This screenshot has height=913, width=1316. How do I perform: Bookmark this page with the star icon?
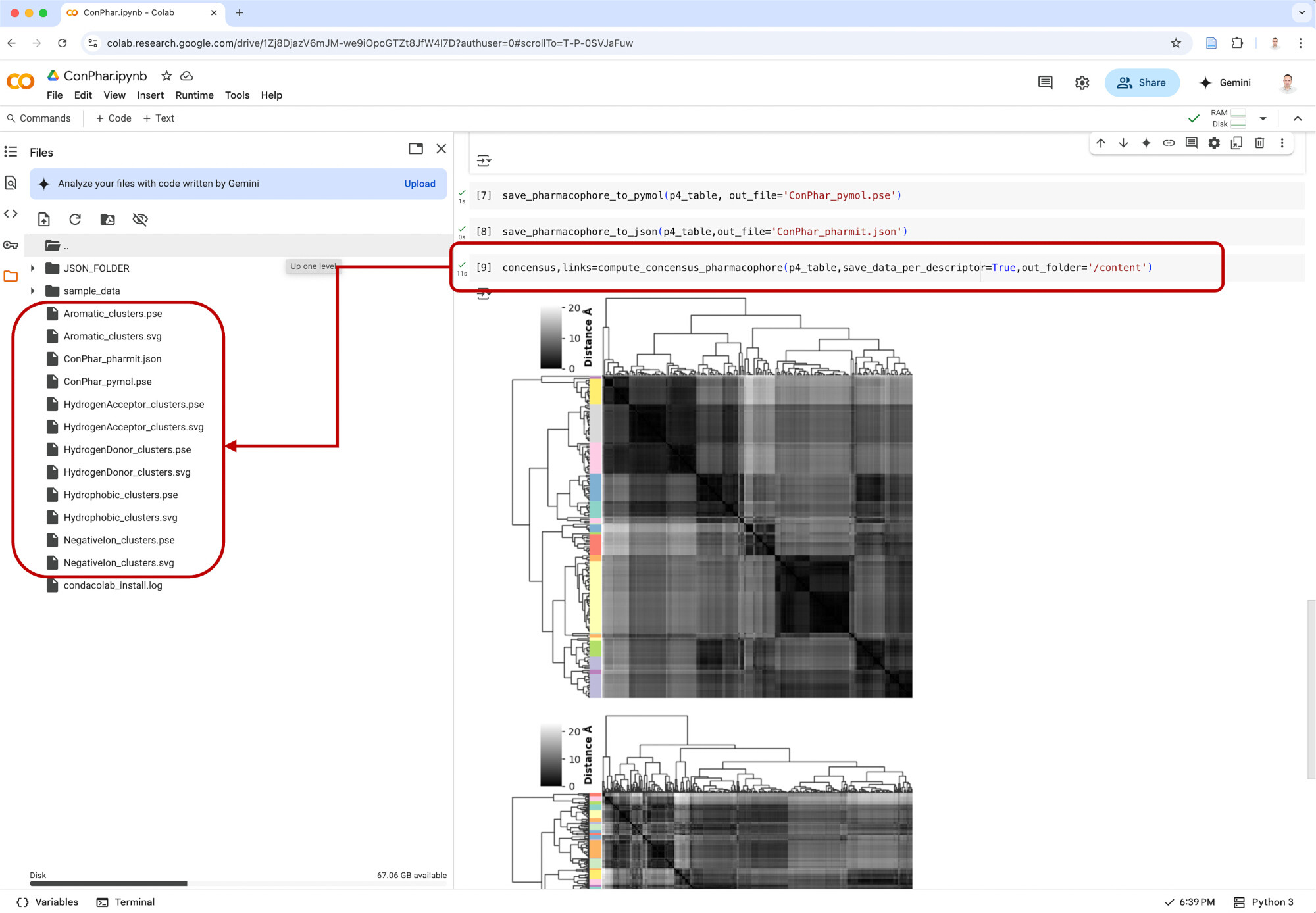click(x=1176, y=43)
